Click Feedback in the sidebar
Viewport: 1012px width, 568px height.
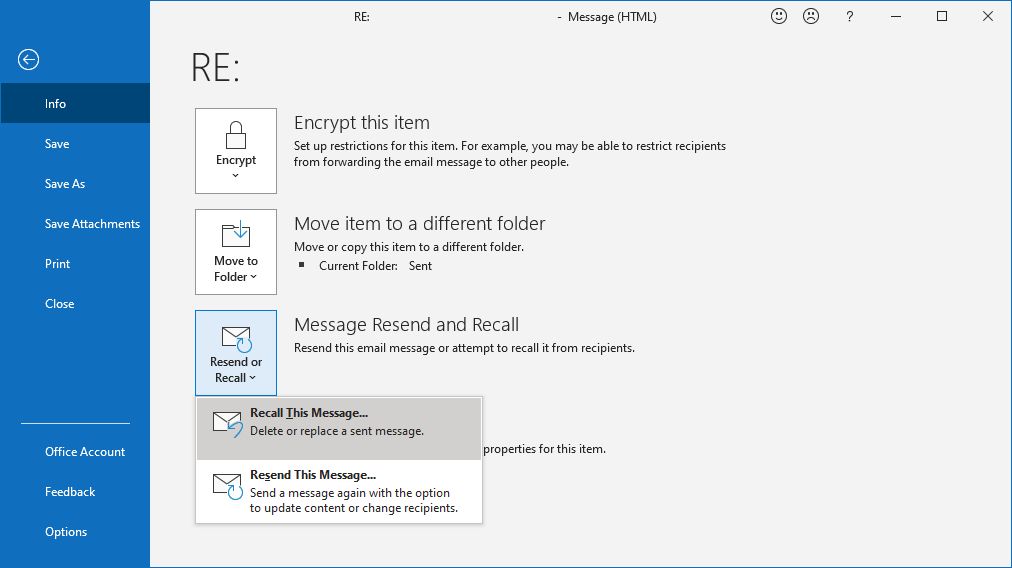pyautogui.click(x=70, y=492)
